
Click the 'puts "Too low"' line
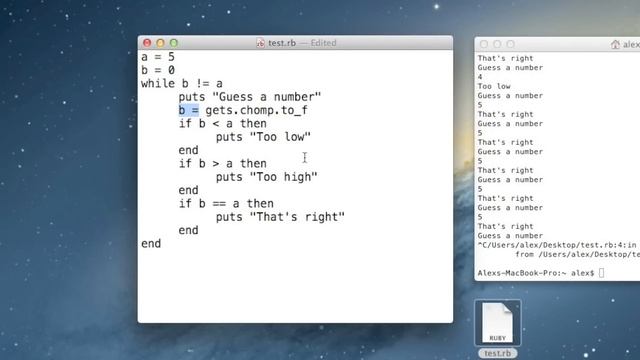(x=263, y=137)
